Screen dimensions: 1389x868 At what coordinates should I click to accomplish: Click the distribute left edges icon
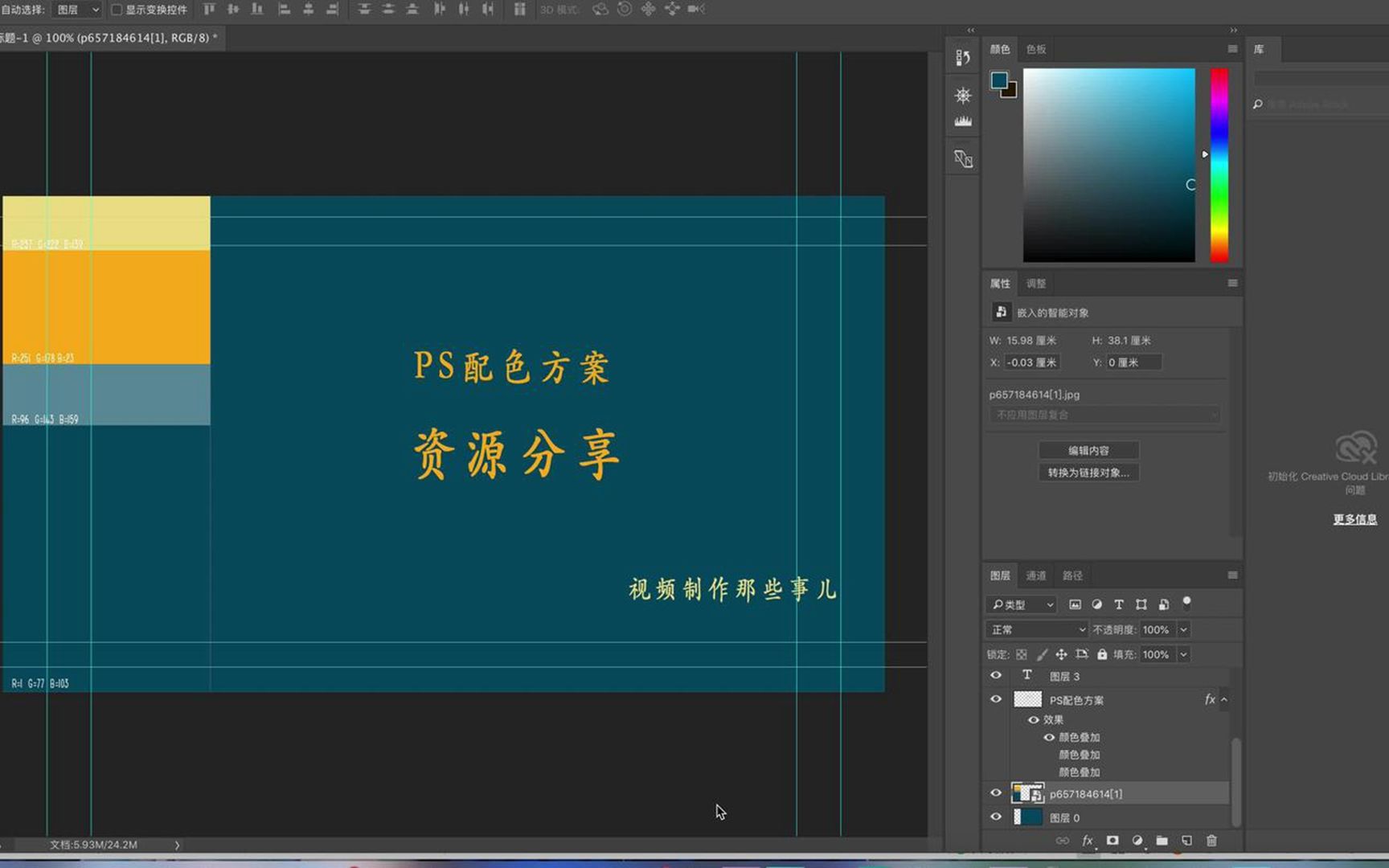(x=439, y=9)
